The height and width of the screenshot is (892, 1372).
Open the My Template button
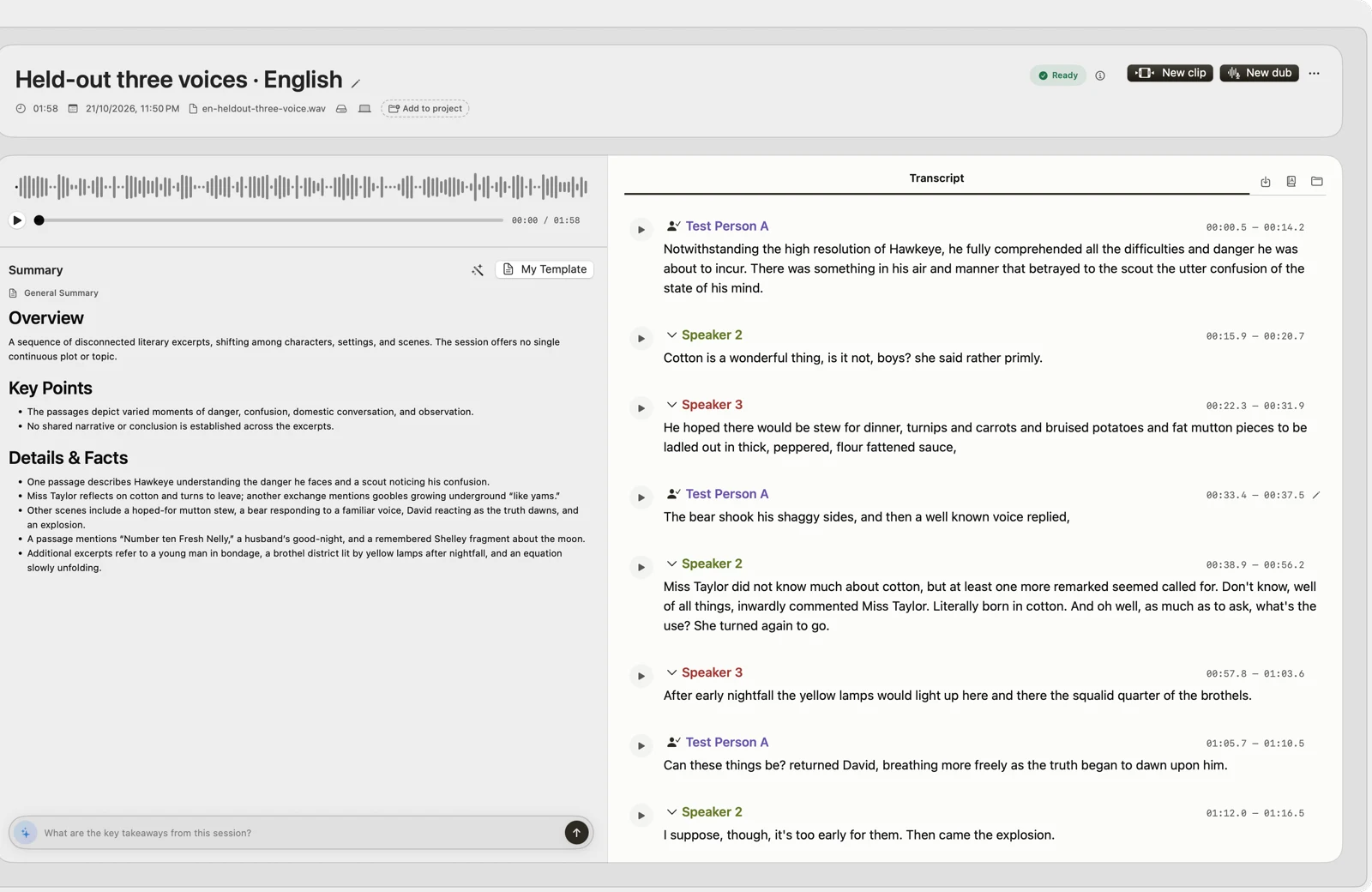545,269
